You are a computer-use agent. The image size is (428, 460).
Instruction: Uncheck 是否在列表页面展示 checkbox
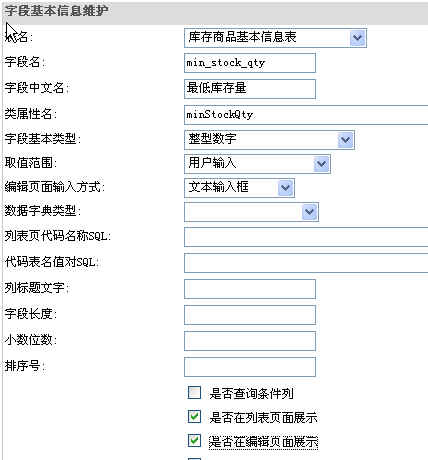194,417
